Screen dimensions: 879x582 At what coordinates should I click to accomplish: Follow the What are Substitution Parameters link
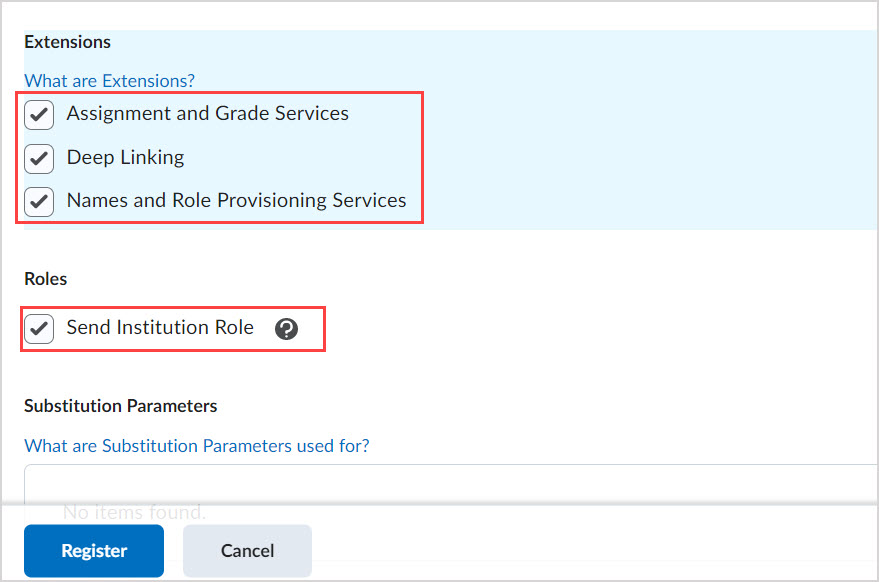click(x=196, y=446)
